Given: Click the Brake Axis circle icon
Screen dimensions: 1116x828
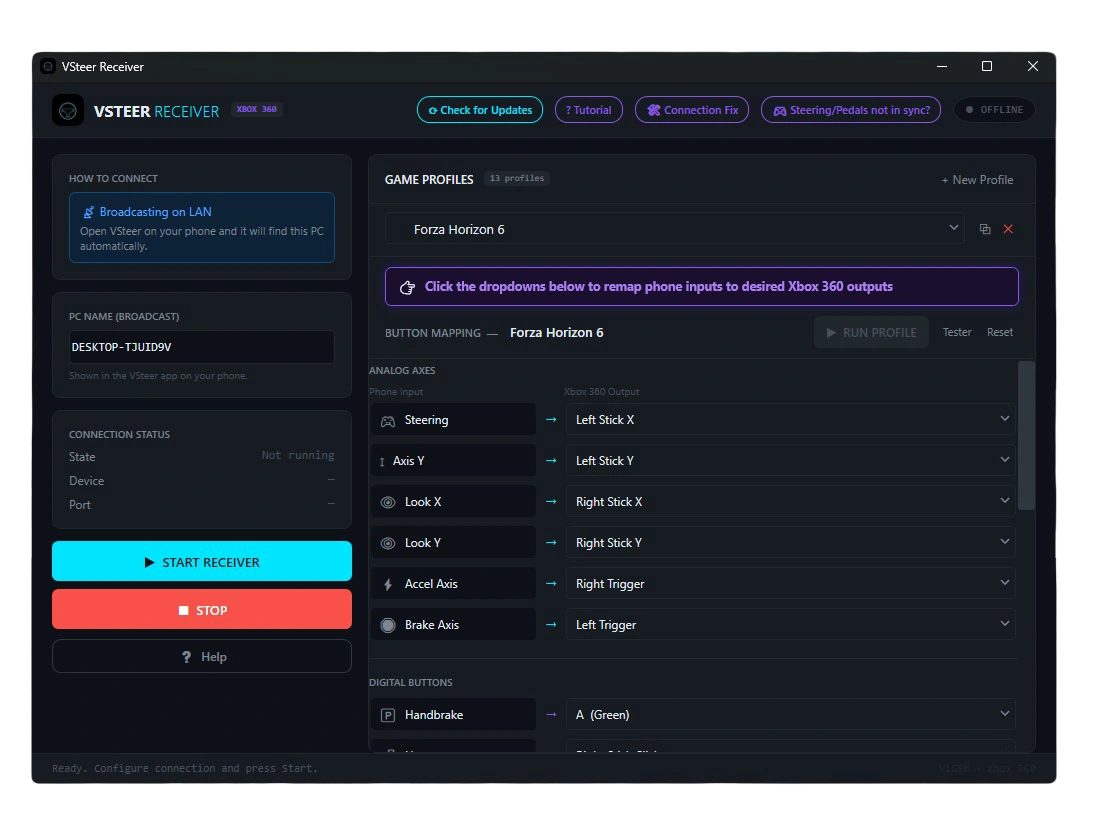Looking at the screenshot, I should (x=388, y=625).
